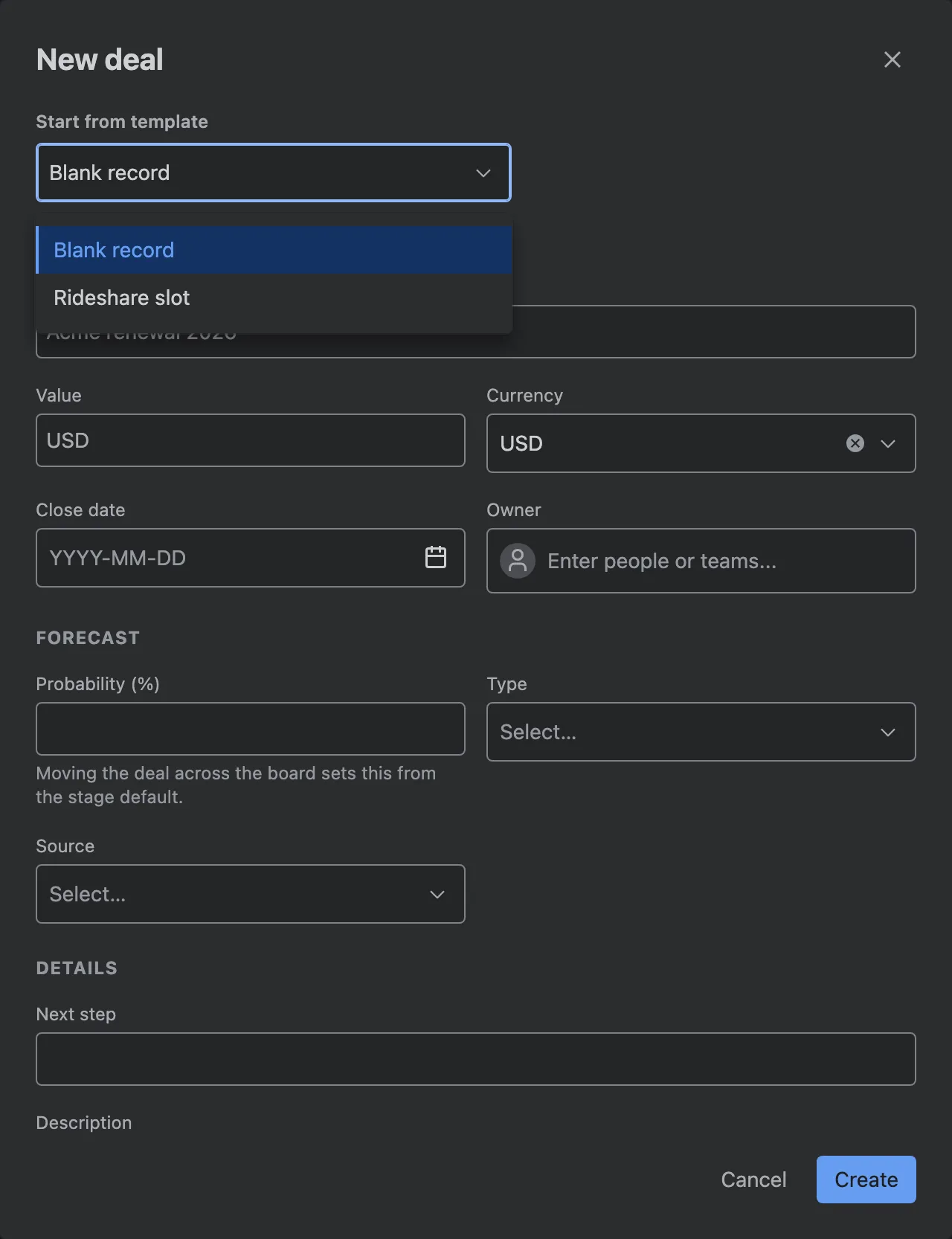Click the probability stage default hint text

[236, 785]
